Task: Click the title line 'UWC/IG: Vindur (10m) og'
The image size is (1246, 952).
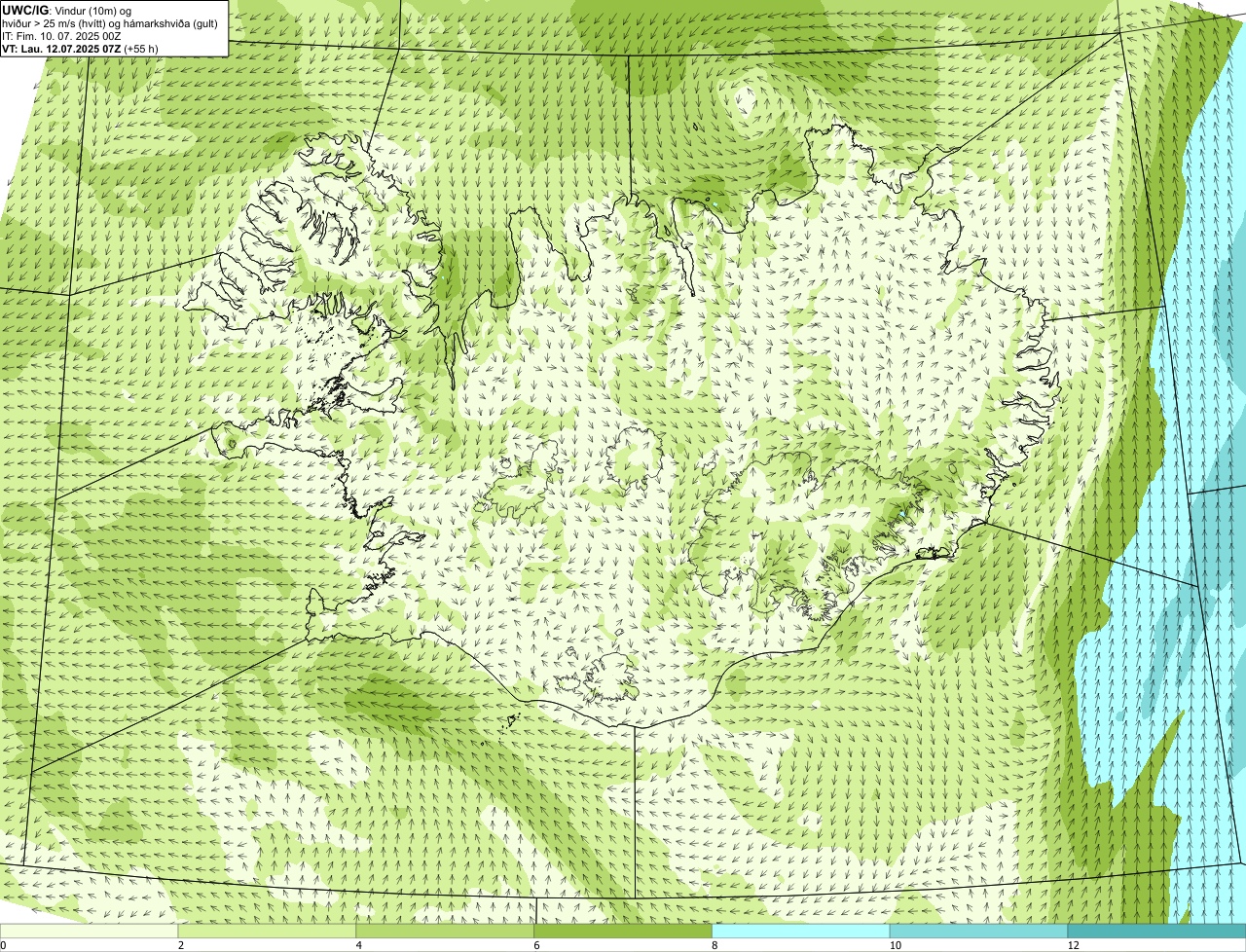Action: coord(67,10)
